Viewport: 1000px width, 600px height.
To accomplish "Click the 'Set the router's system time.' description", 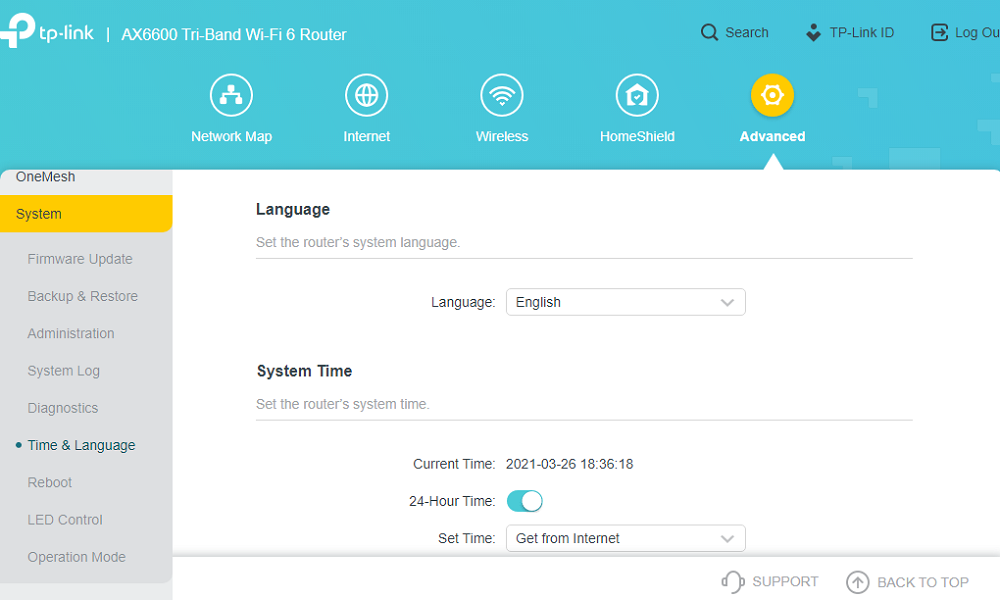I will [342, 404].
